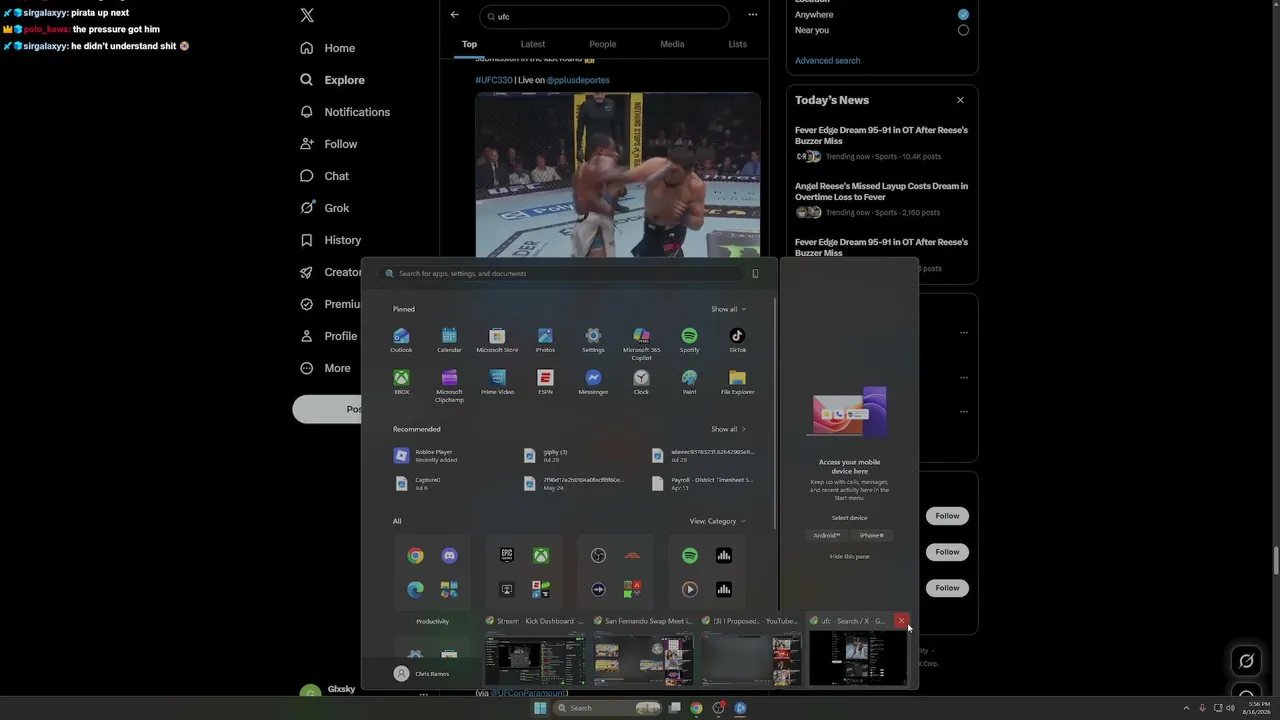Click the X search box containing ufc
The image size is (1280, 720).
(x=604, y=16)
